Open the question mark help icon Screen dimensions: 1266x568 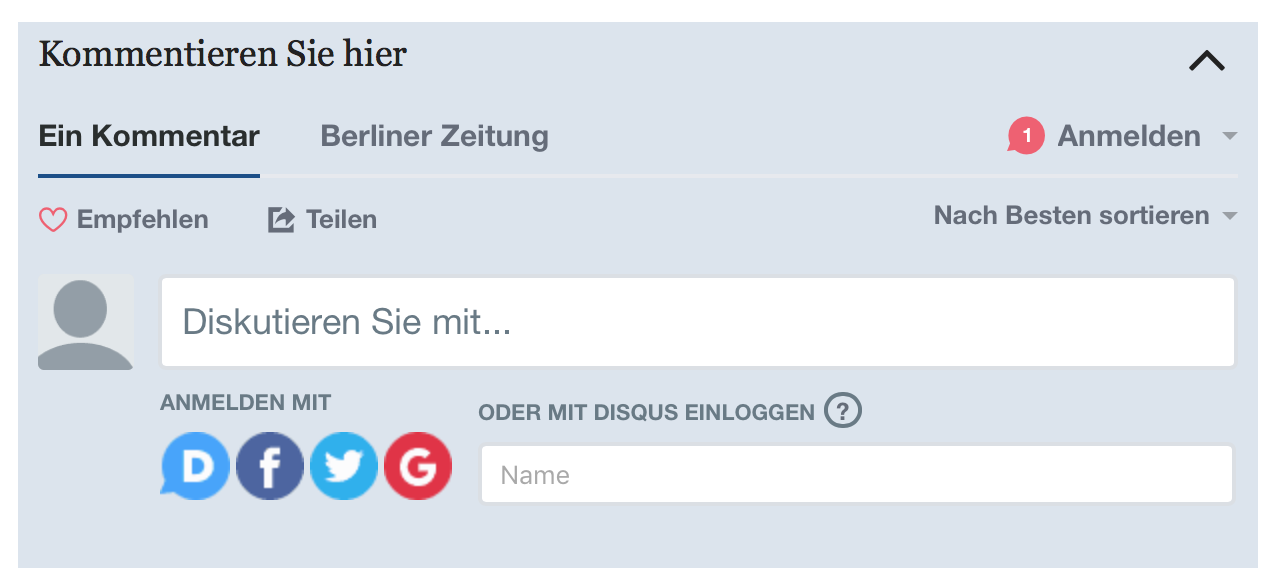pos(843,410)
